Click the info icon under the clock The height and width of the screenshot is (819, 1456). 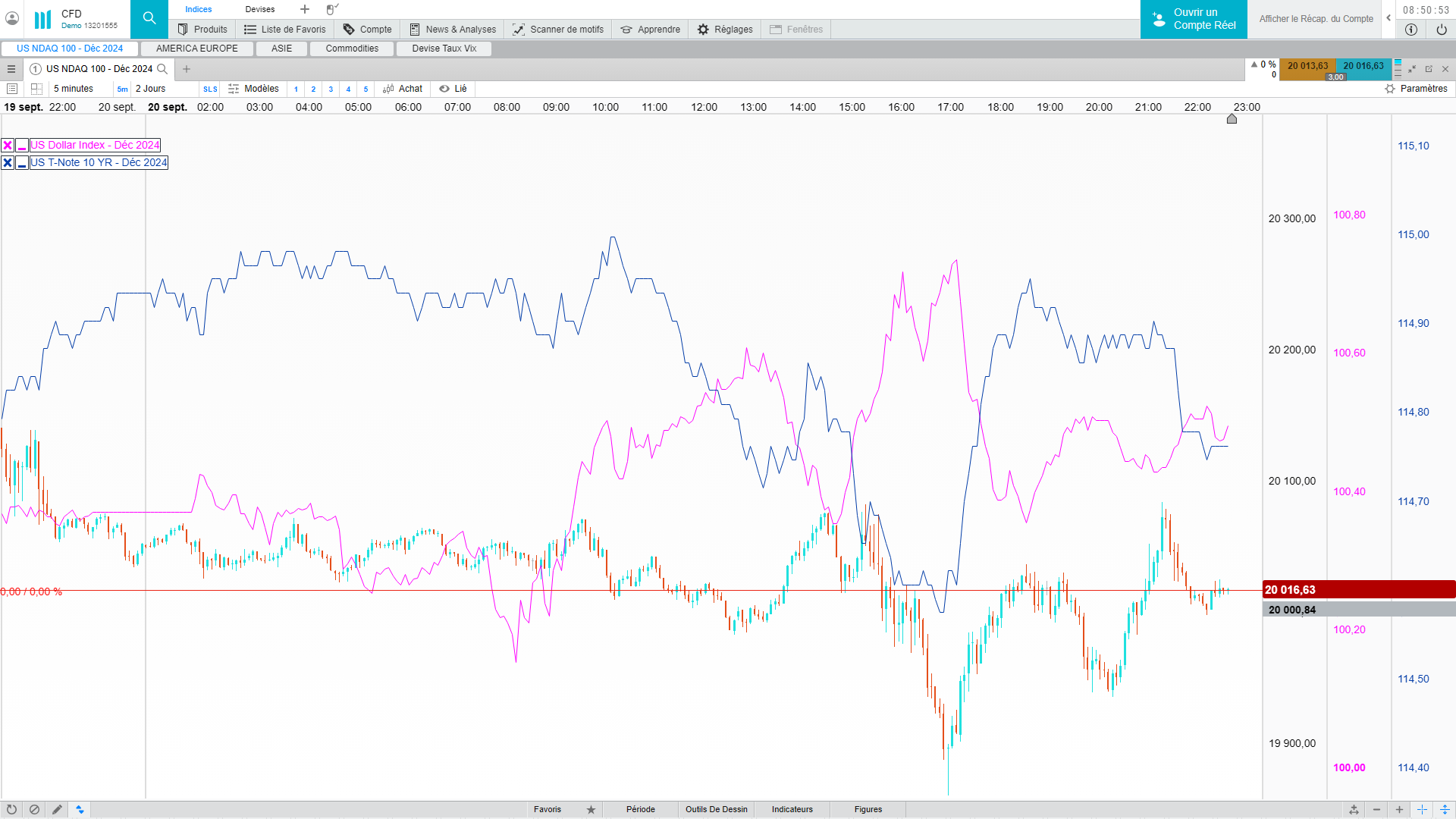(x=1411, y=30)
